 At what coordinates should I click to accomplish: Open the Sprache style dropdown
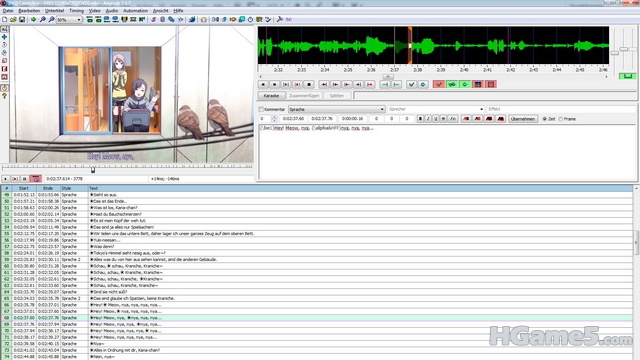(336, 109)
